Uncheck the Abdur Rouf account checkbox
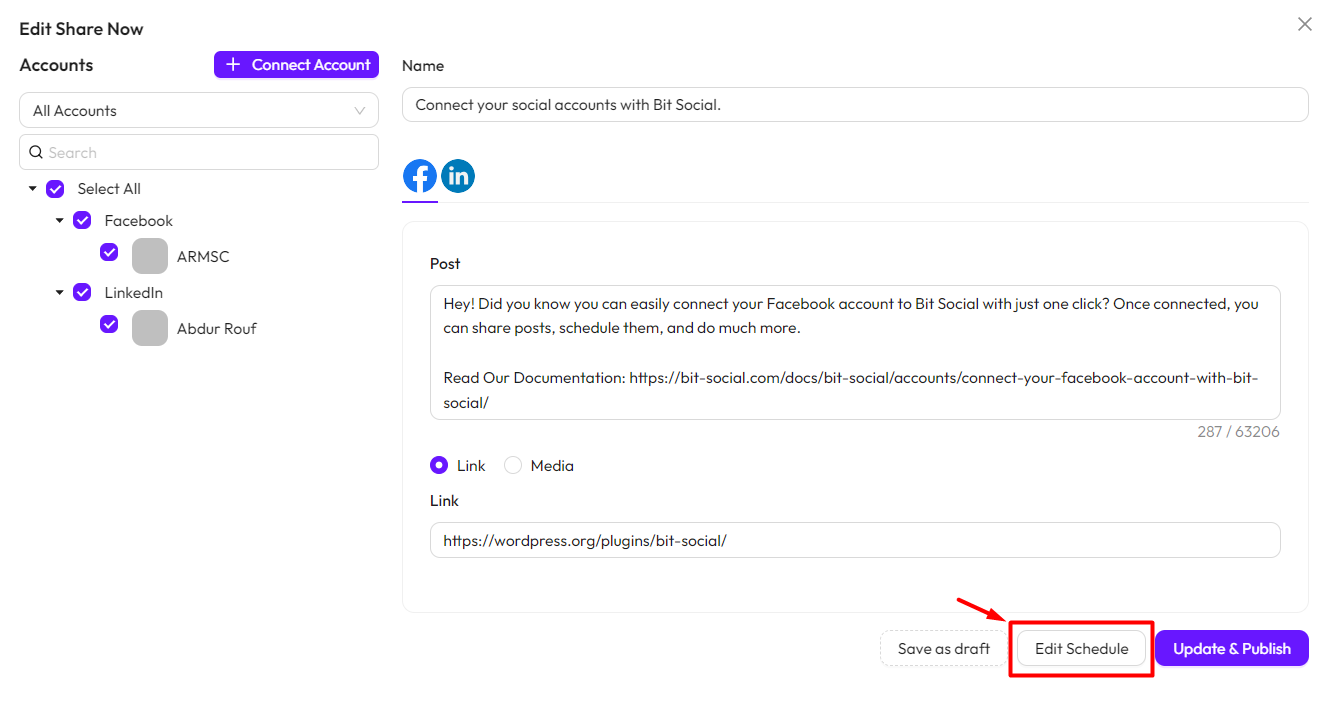Screen dimensions: 1324x707 coord(109,324)
